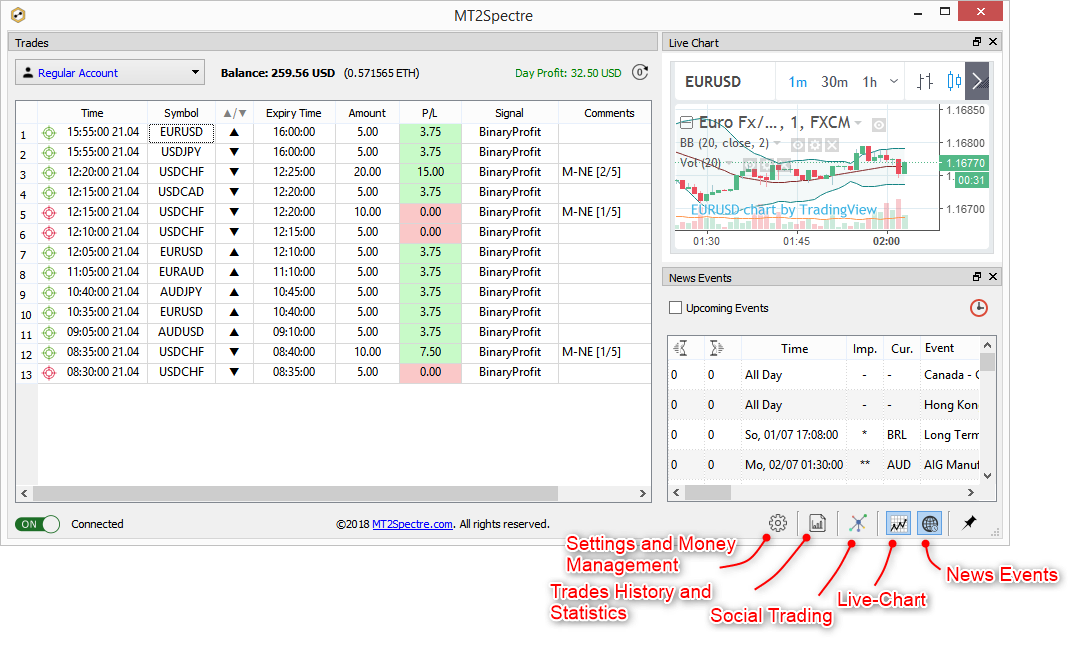The height and width of the screenshot is (648, 1092).
Task: Select the 30m timeframe
Action: click(834, 82)
